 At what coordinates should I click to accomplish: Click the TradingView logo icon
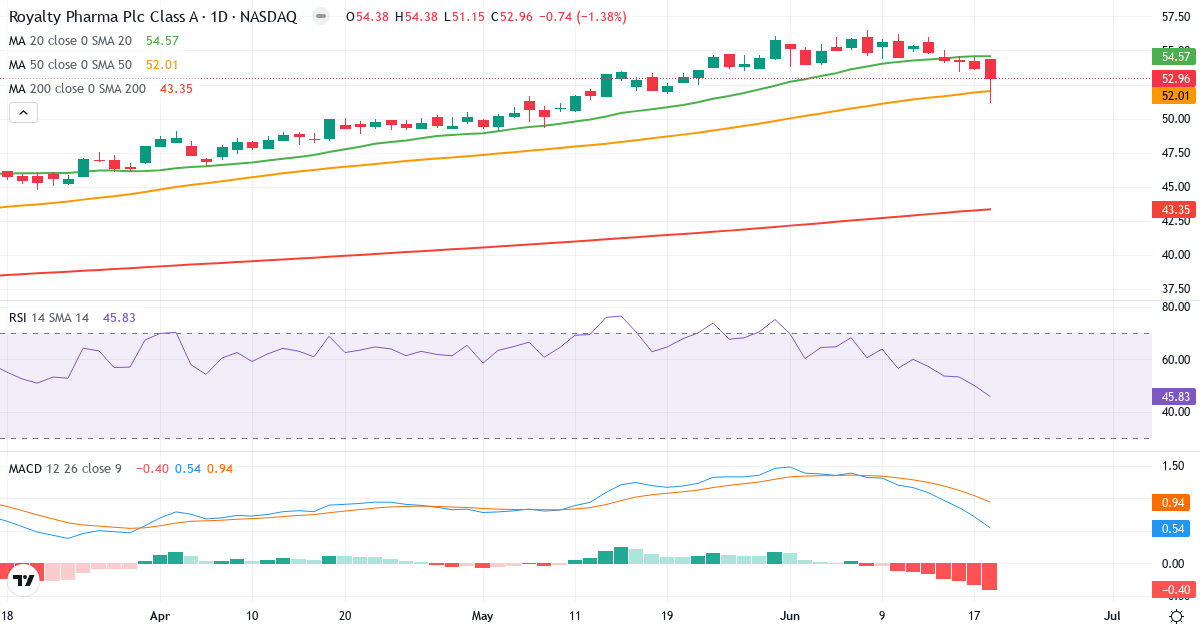[x=24, y=578]
